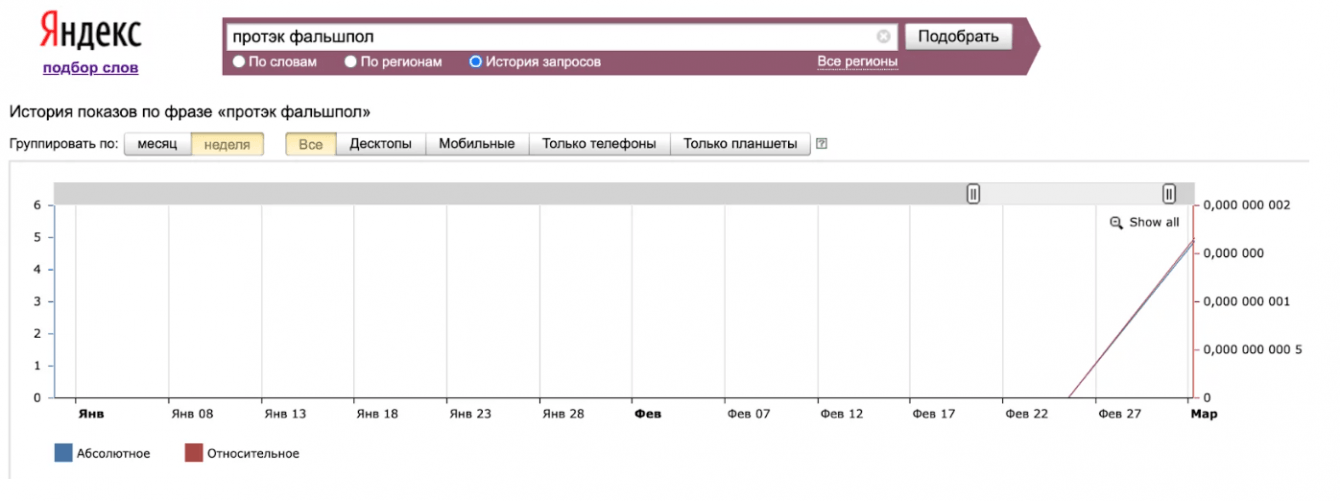Click the Янв 28 axis label
Viewport: 1340px width, 501px height.
(x=563, y=413)
